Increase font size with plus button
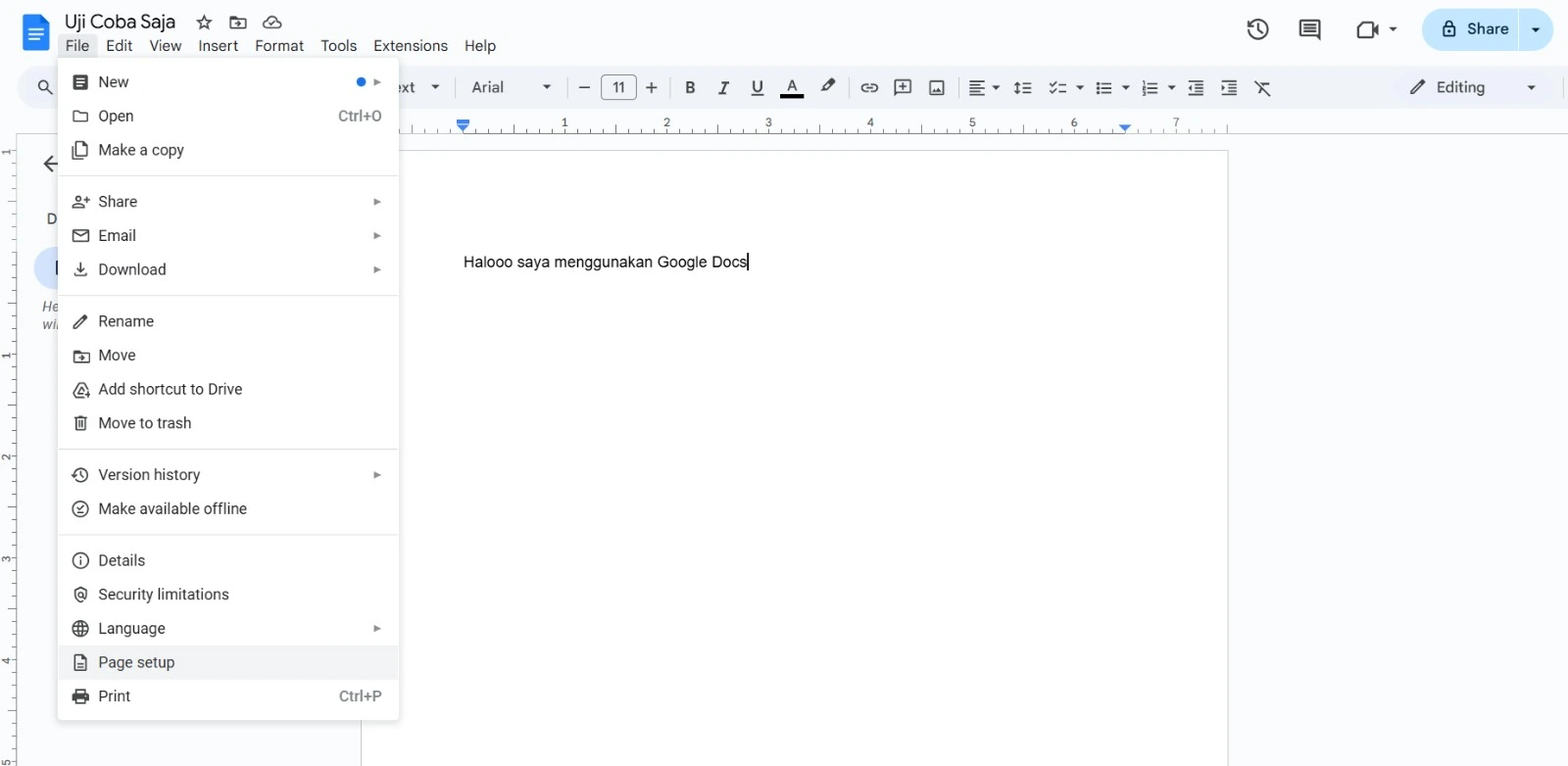This screenshot has height=766, width=1568. [652, 88]
